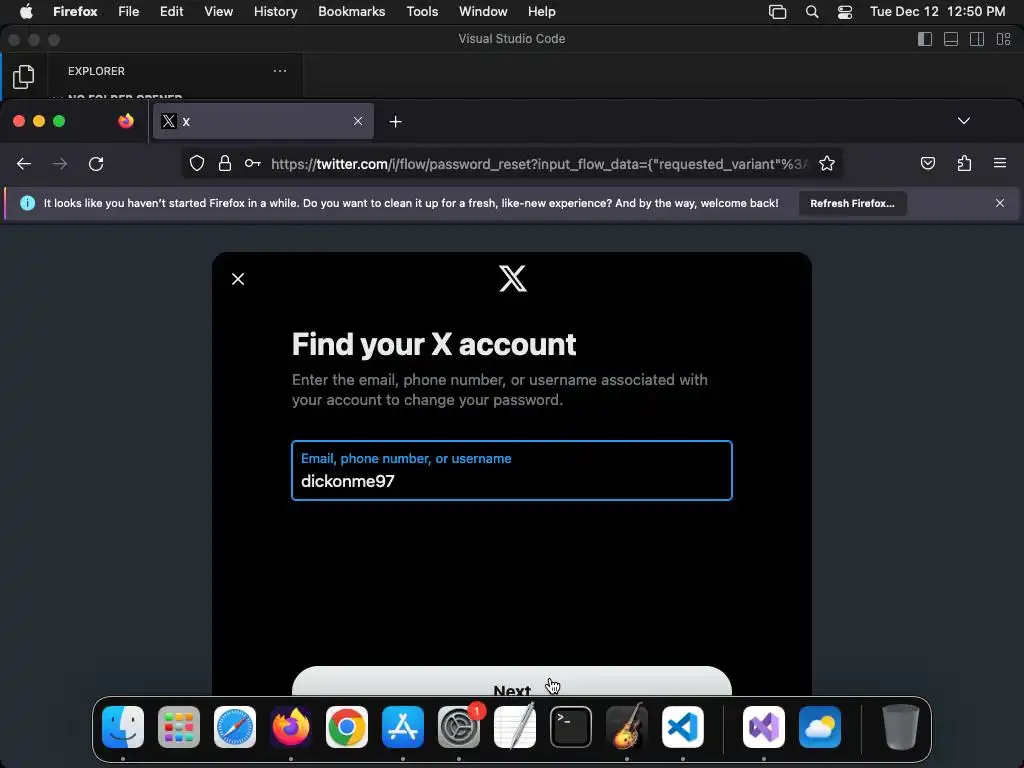Toggle secondary sidebar in VS Code title bar
The height and width of the screenshot is (768, 1024).
point(977,39)
